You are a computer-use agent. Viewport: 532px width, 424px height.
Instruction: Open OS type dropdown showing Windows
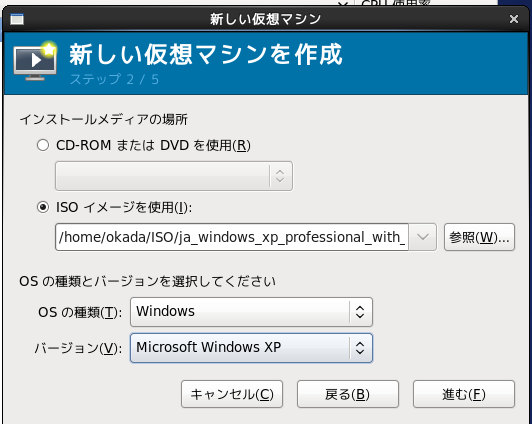pos(251,312)
